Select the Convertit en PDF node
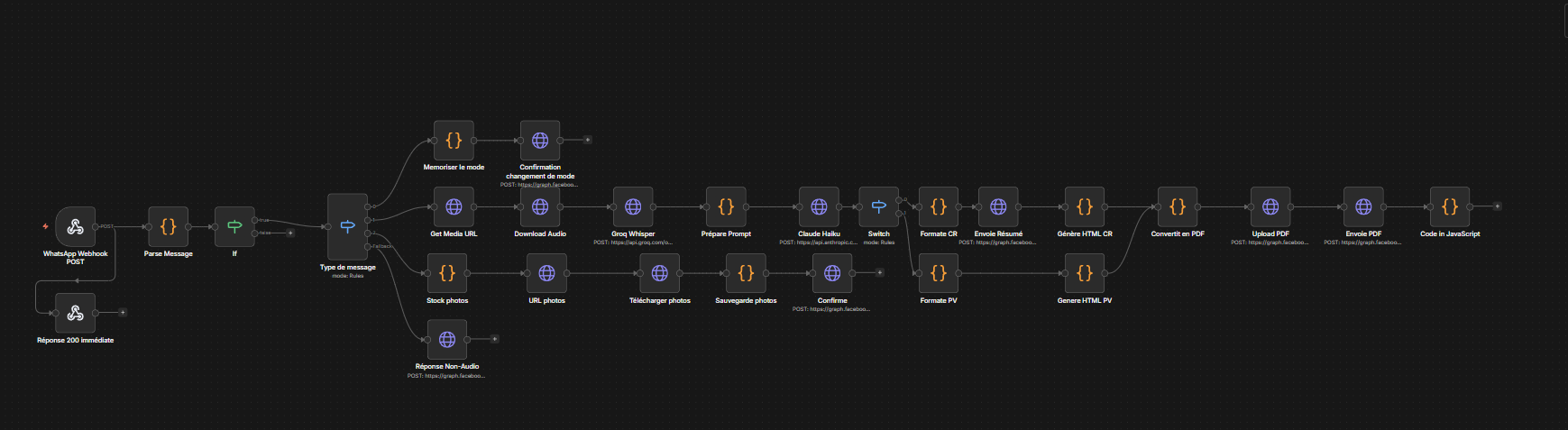The image size is (1568, 430). [1178, 206]
